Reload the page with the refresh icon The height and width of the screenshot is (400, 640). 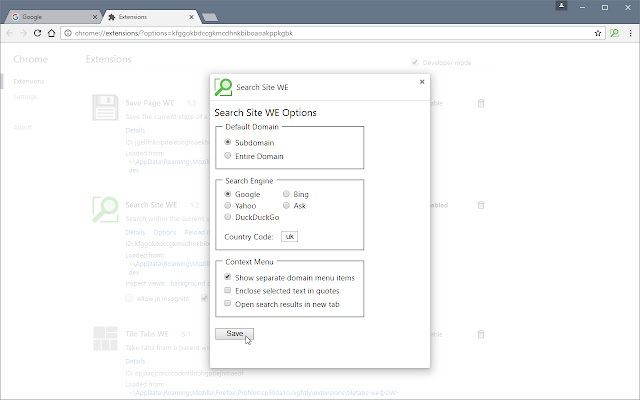(37, 33)
